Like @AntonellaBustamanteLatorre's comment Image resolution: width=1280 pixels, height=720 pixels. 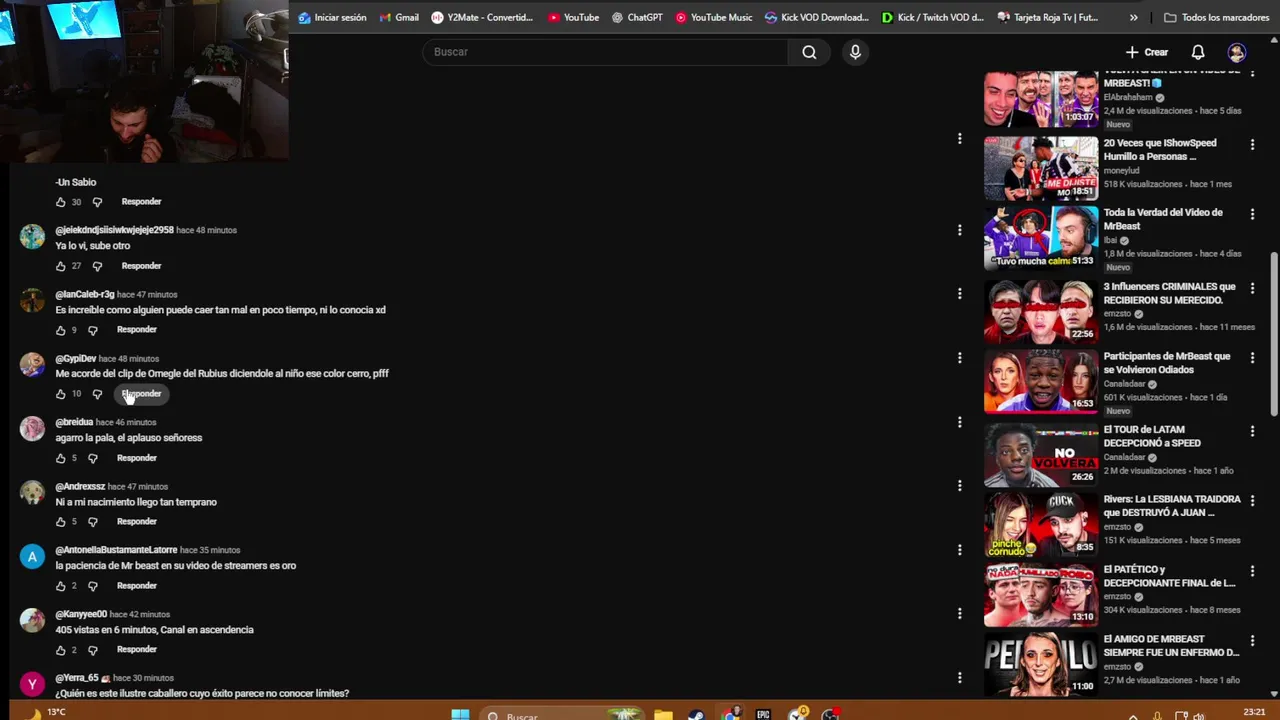coord(61,586)
